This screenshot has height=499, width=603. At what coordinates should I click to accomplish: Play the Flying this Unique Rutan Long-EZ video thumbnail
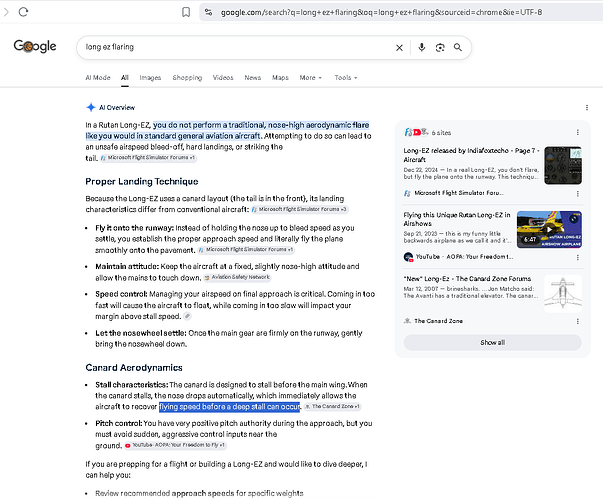tap(549, 229)
